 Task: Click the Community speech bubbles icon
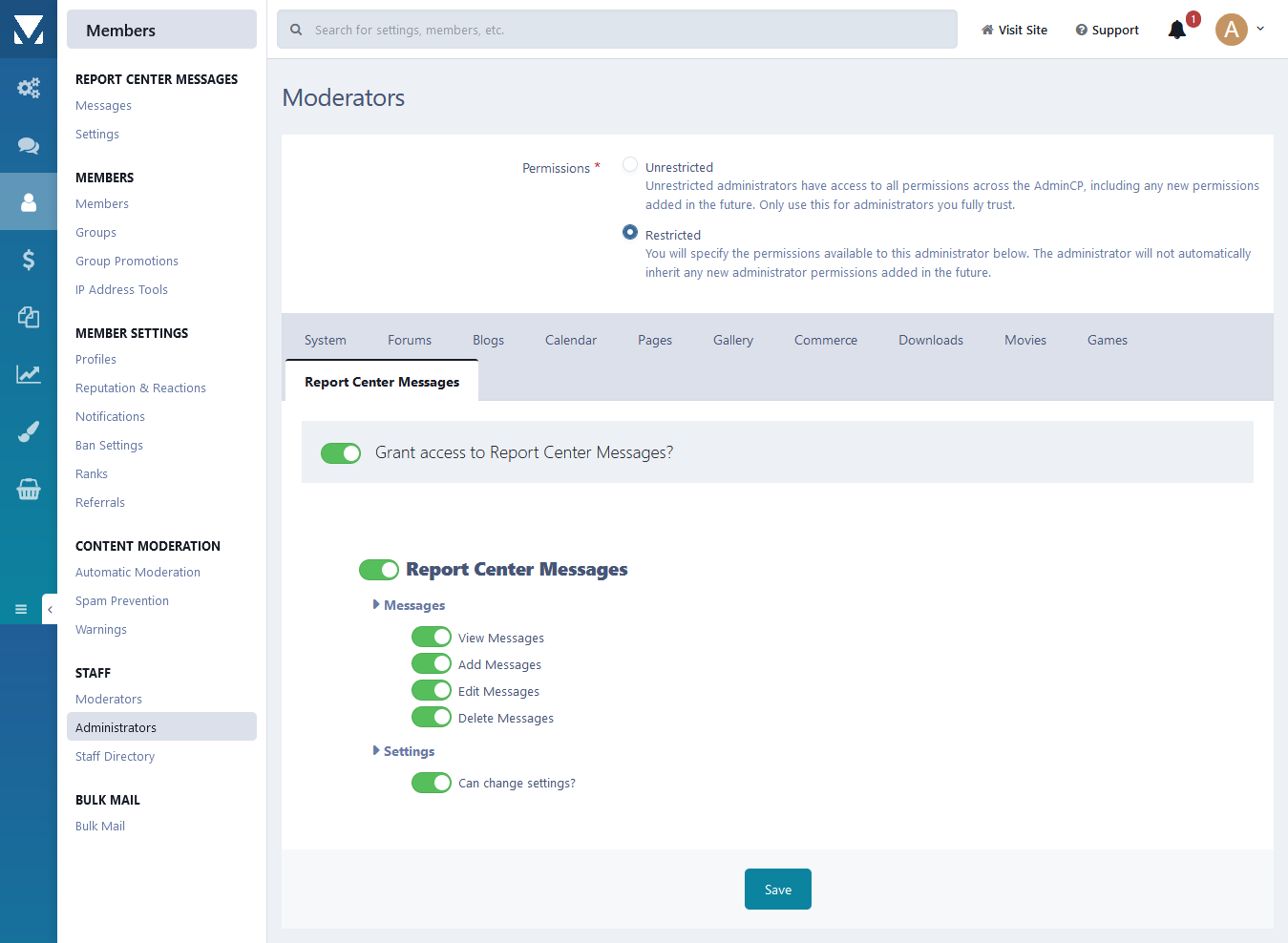pyautogui.click(x=29, y=145)
